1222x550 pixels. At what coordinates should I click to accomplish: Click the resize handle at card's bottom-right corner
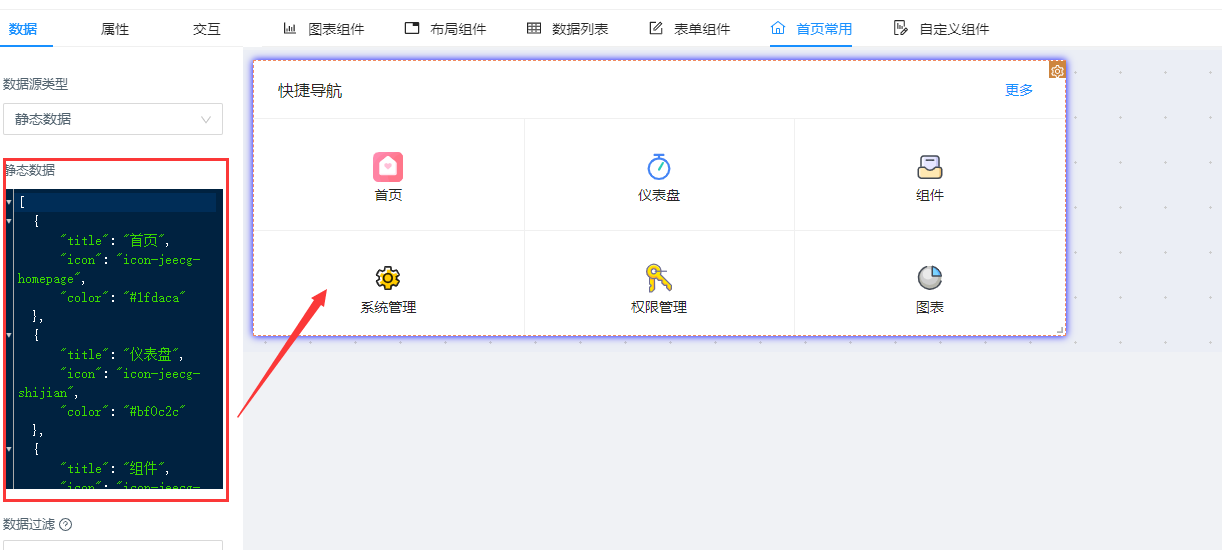click(1060, 330)
